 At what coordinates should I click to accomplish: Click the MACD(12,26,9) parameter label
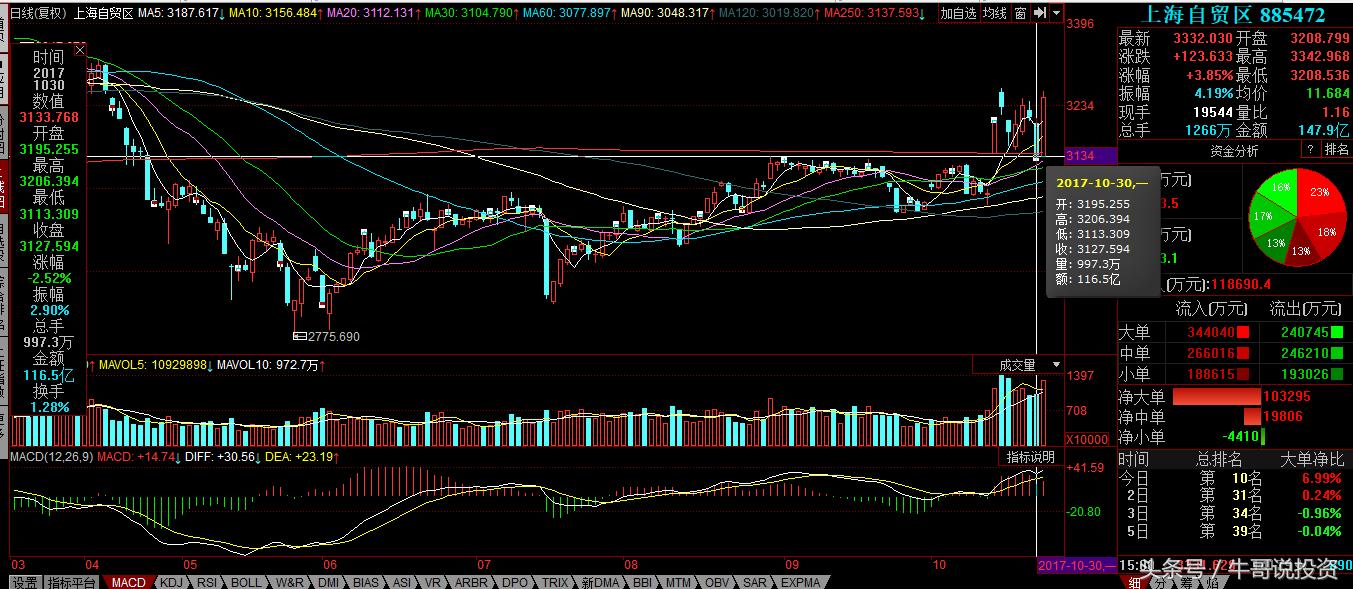50,456
